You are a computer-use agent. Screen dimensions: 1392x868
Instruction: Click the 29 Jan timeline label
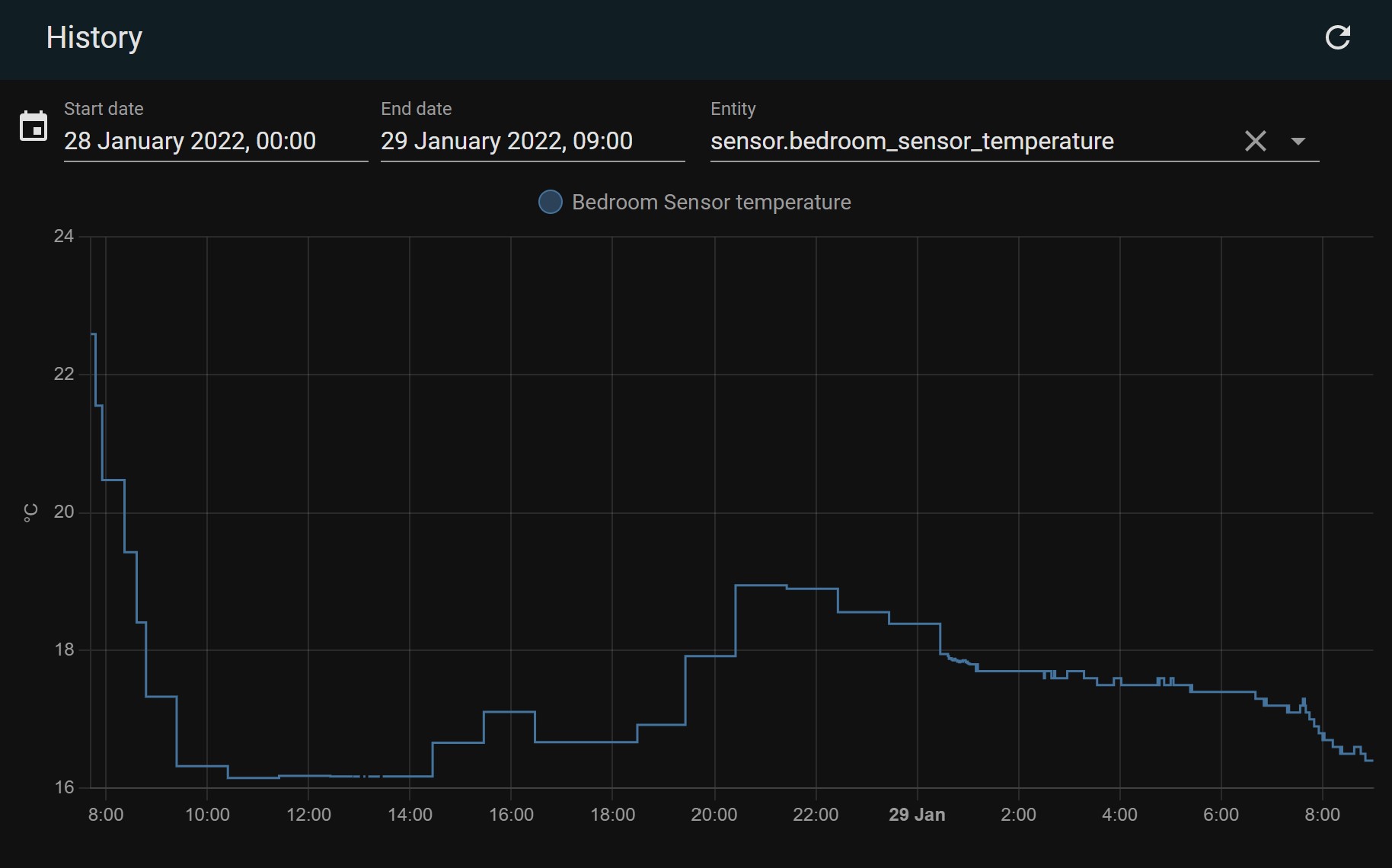(917, 815)
